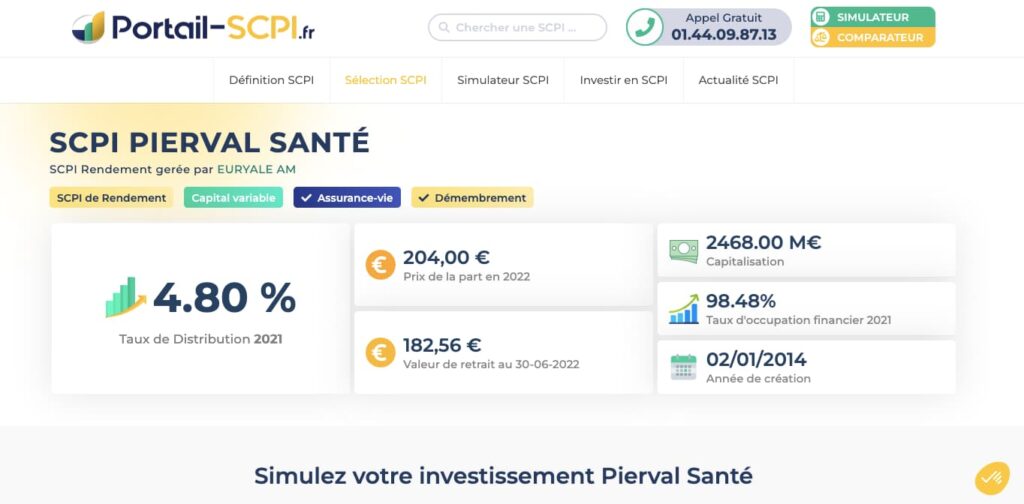
Task: Click the Démembrement checkmark tag
Action: 472,198
